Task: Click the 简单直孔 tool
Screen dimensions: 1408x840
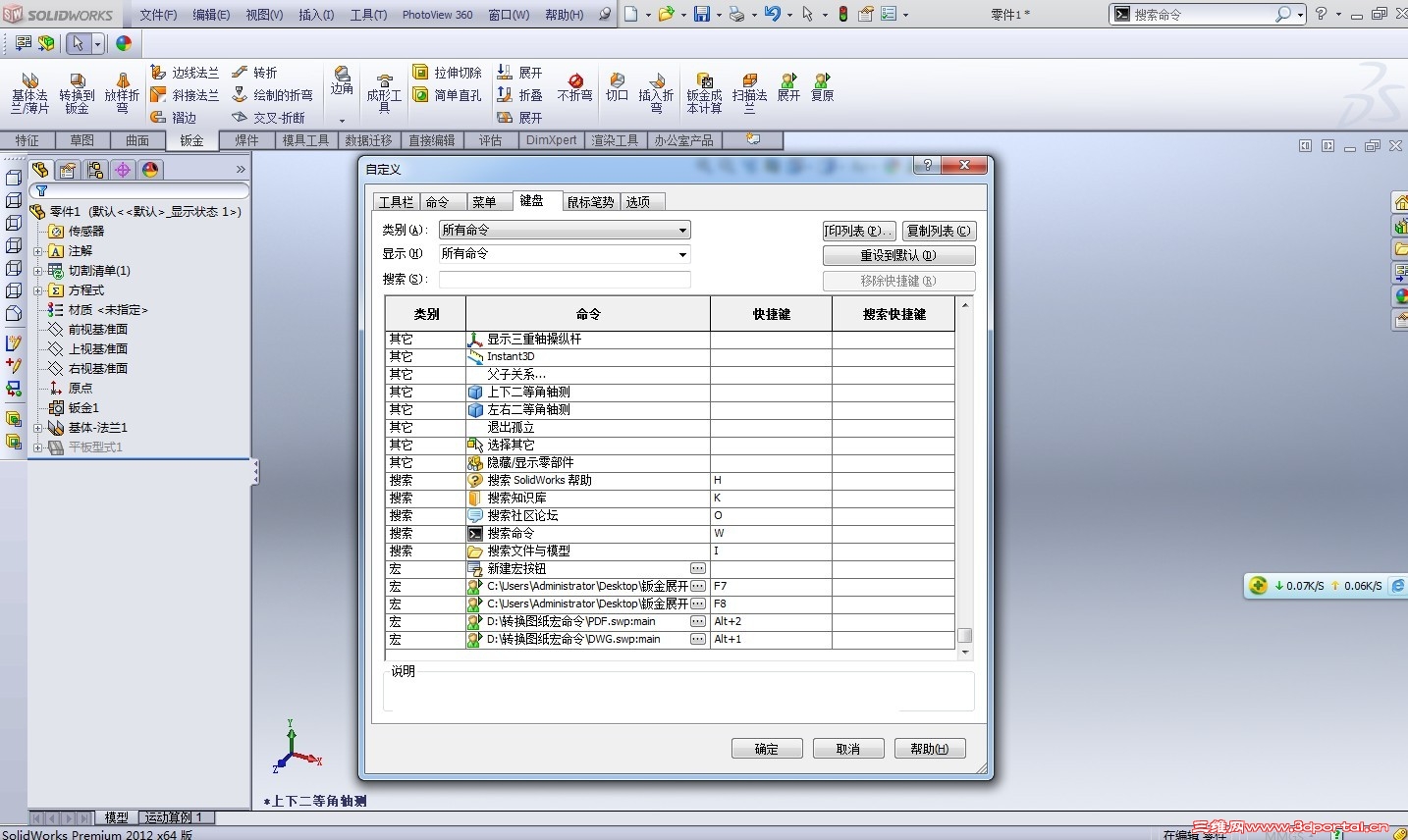Action: (x=447, y=95)
